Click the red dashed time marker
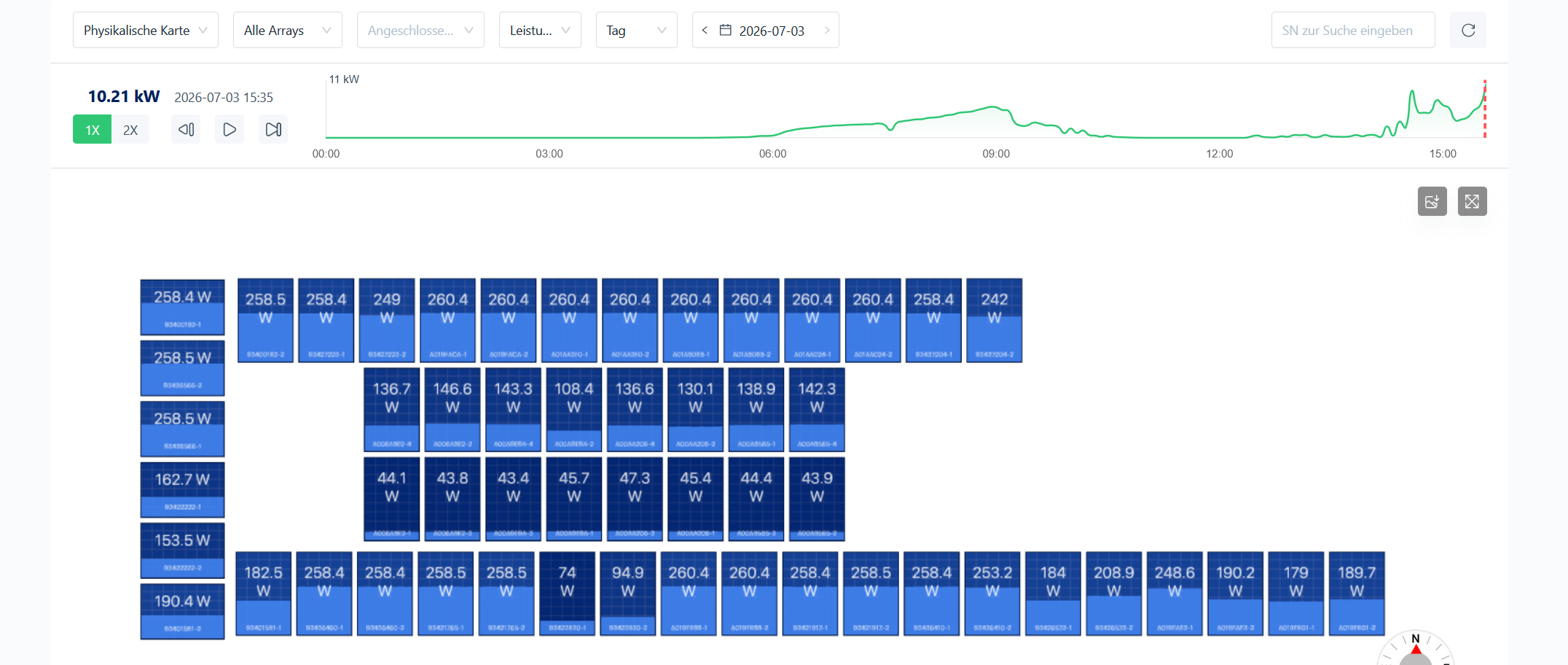This screenshot has width=1568, height=665. point(1484,109)
